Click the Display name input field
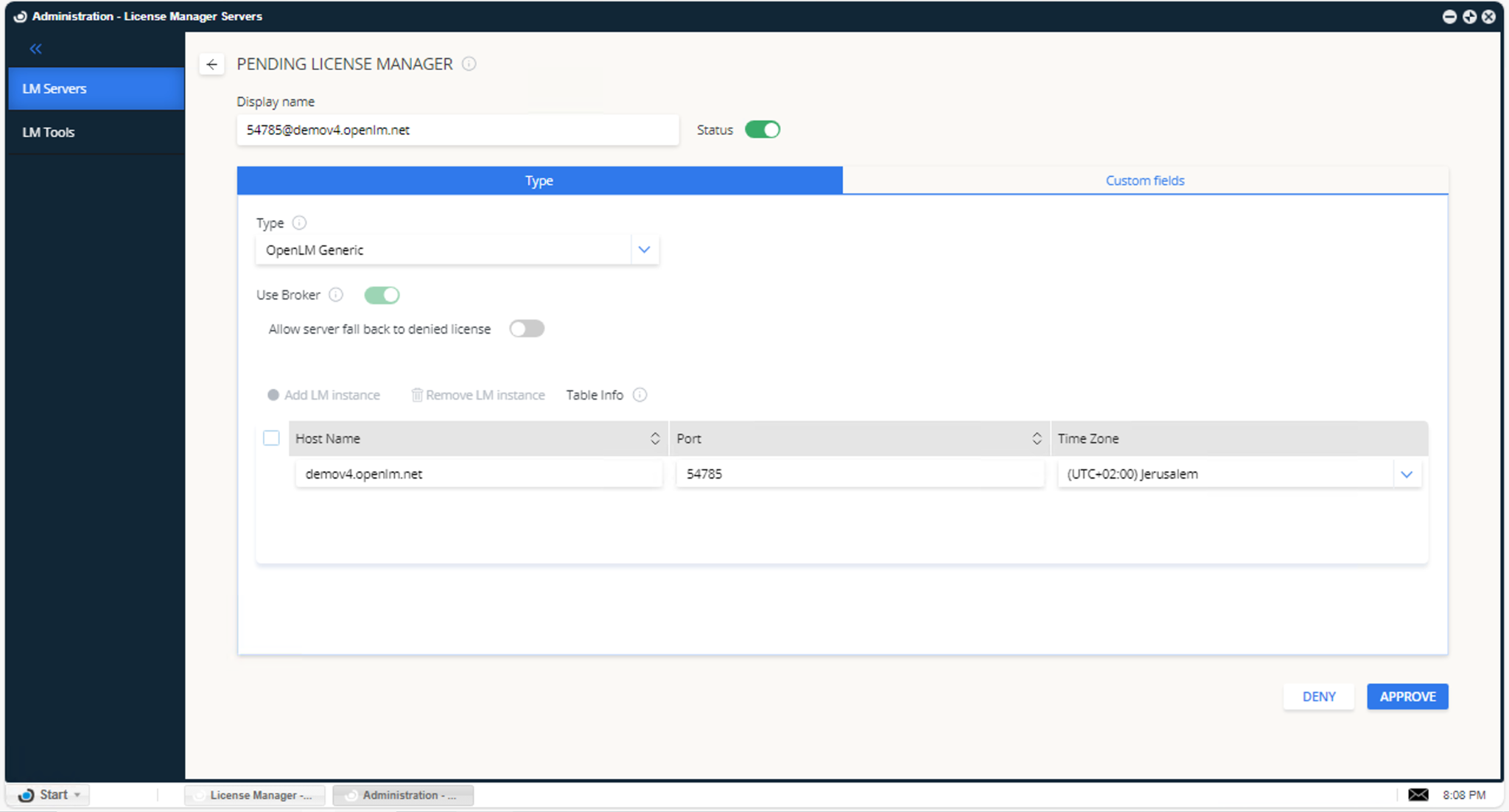 [x=457, y=130]
